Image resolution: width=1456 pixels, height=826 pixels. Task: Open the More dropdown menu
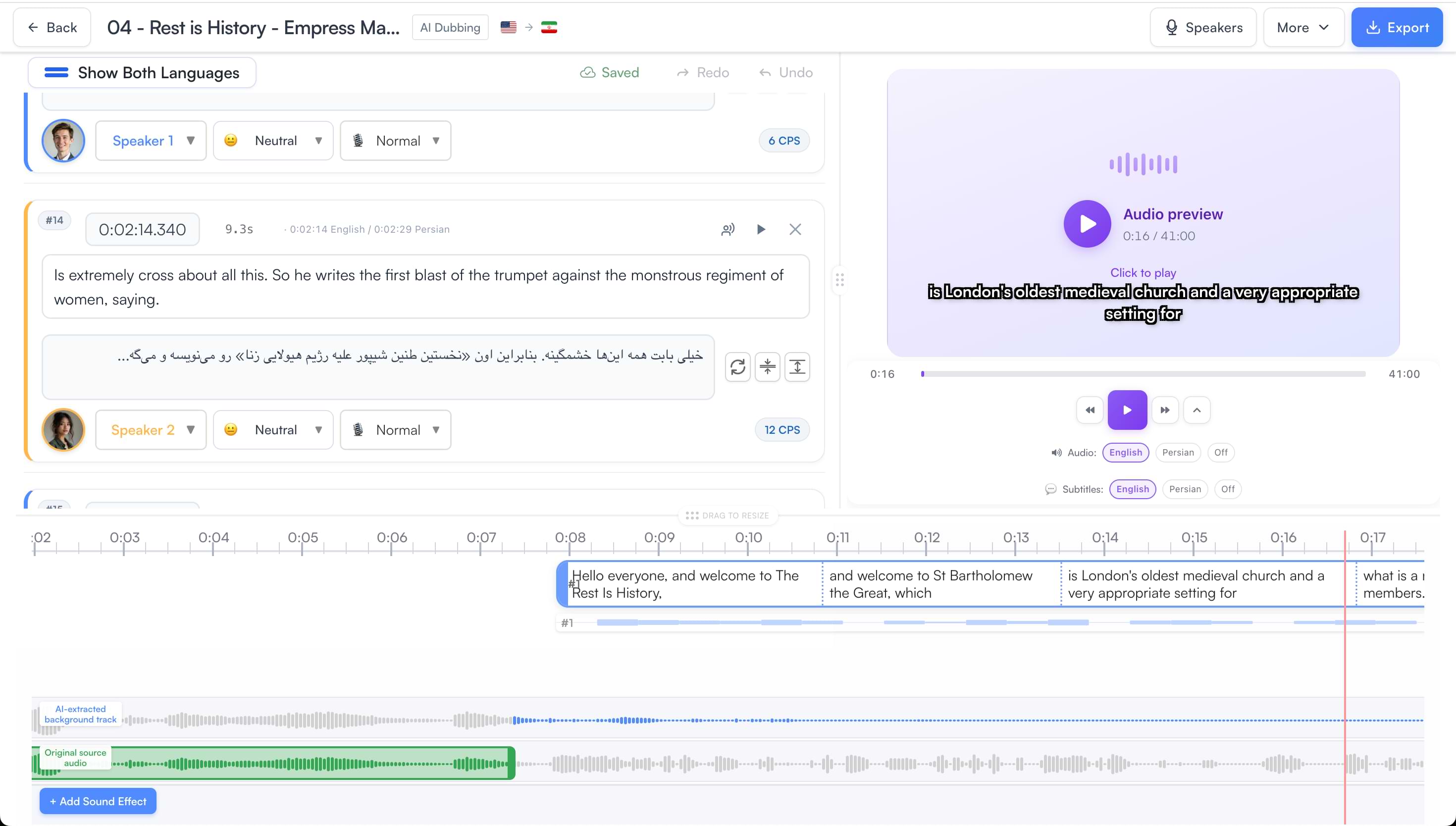click(x=1303, y=27)
